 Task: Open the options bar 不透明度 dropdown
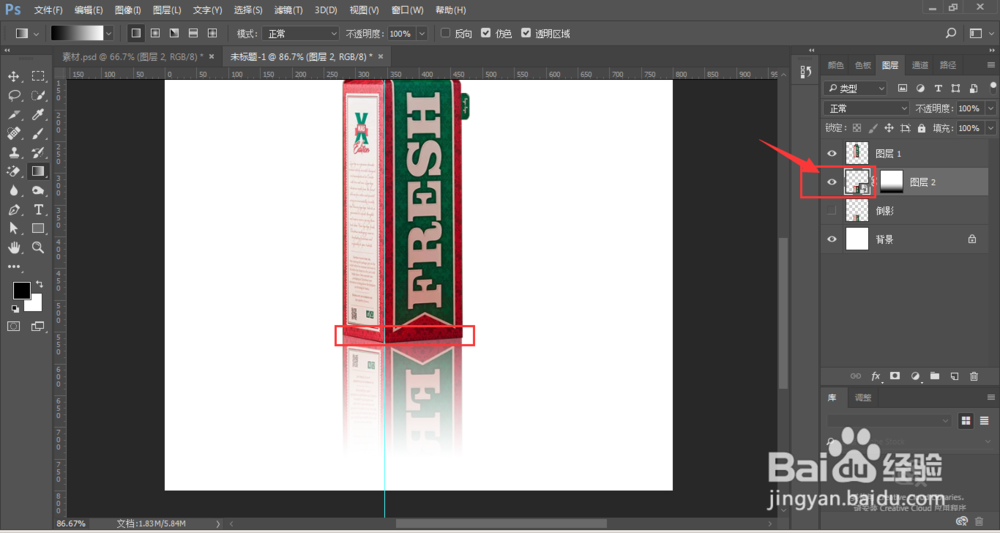click(x=422, y=33)
